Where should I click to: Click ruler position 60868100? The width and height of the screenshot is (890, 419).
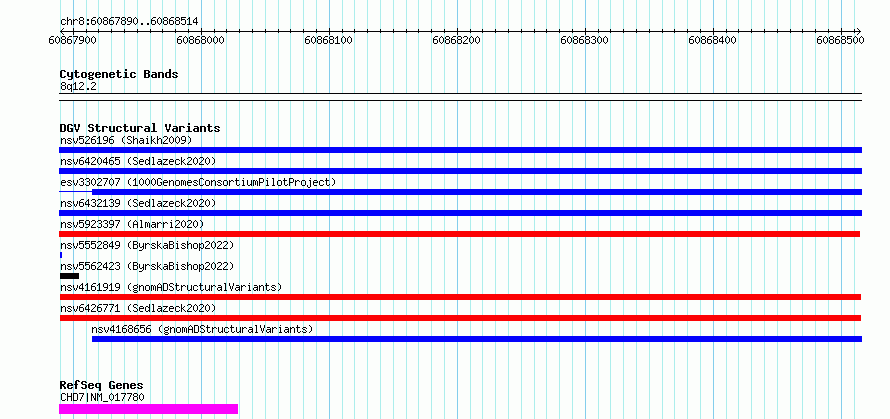click(329, 40)
